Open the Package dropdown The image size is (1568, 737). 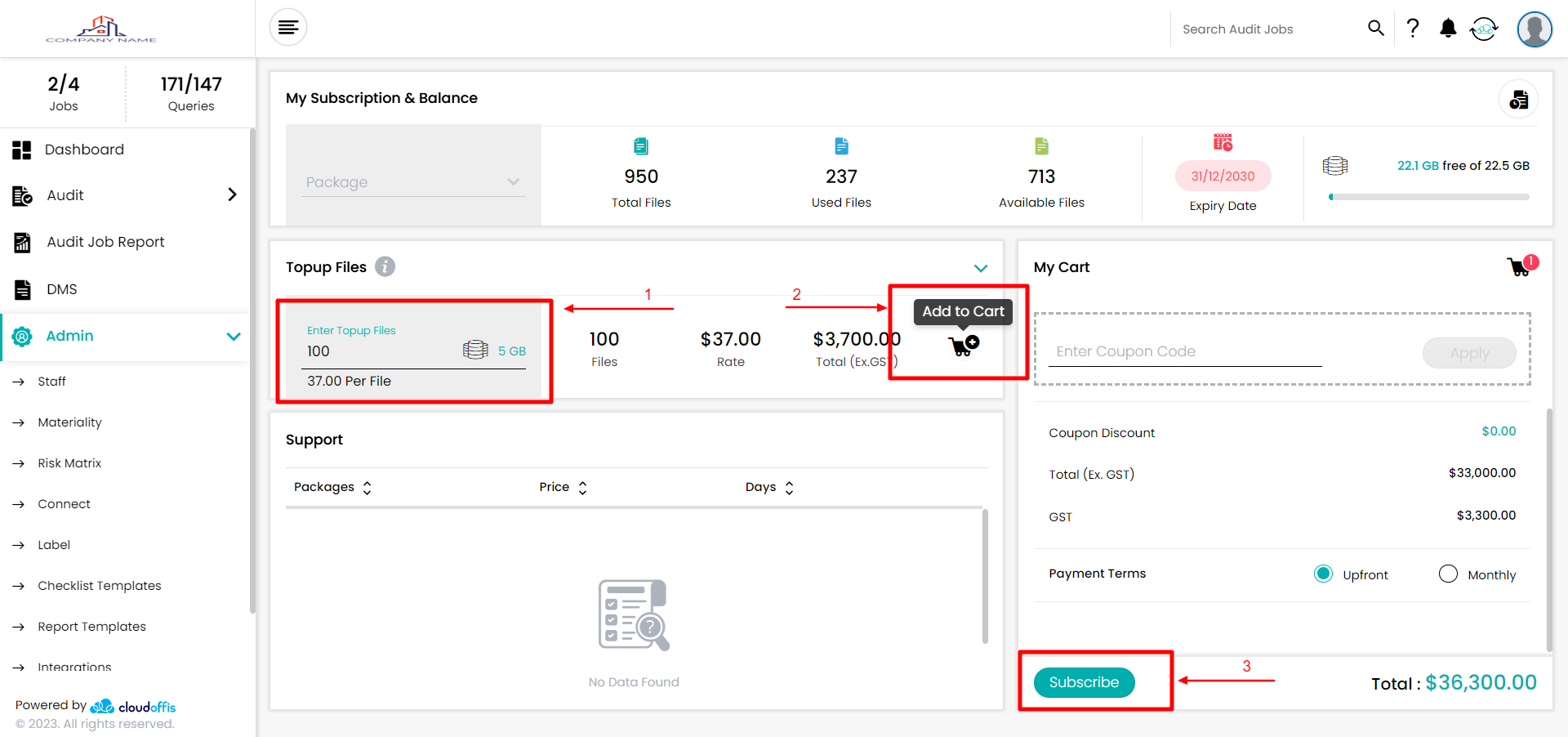click(413, 182)
